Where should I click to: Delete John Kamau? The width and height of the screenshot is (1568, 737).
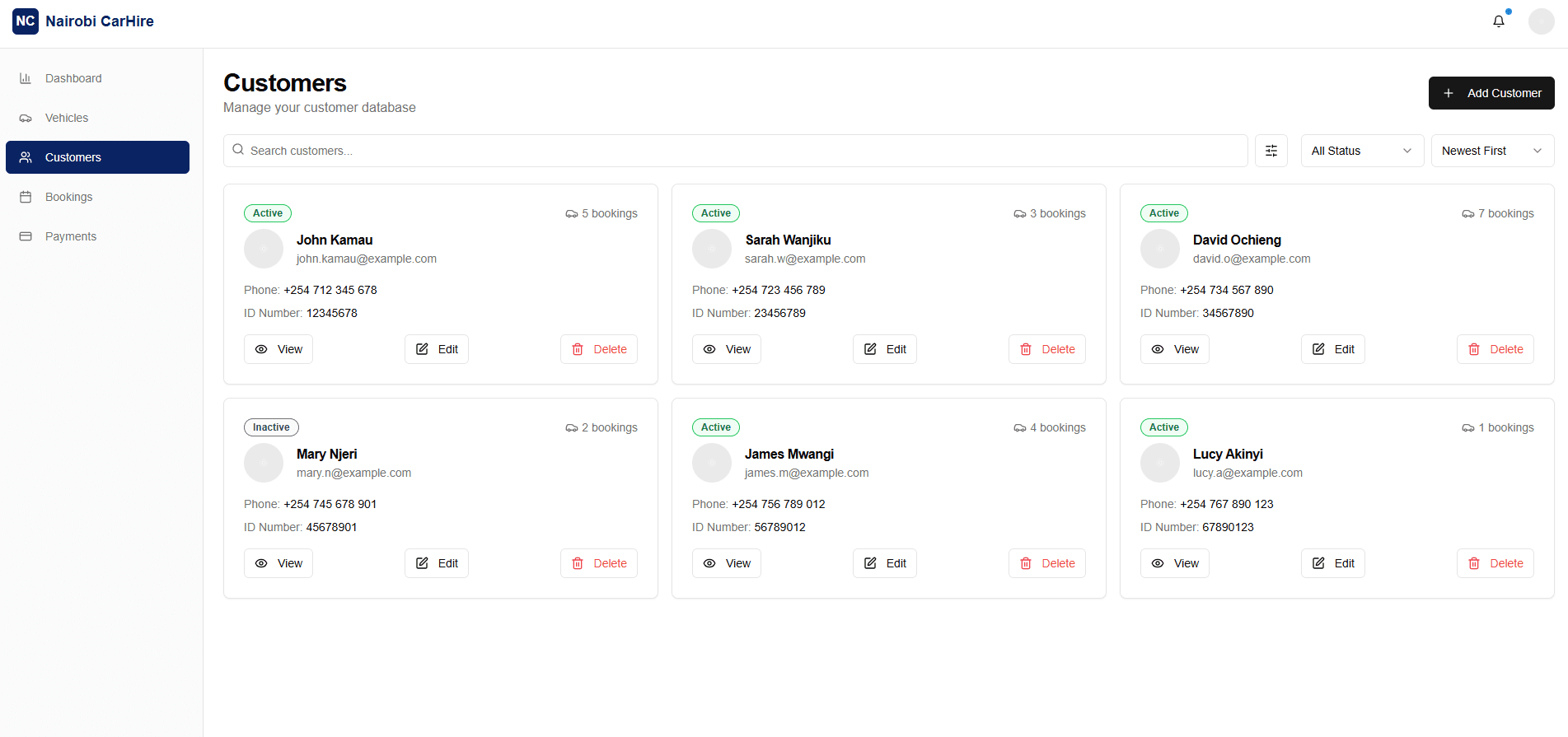coord(599,349)
